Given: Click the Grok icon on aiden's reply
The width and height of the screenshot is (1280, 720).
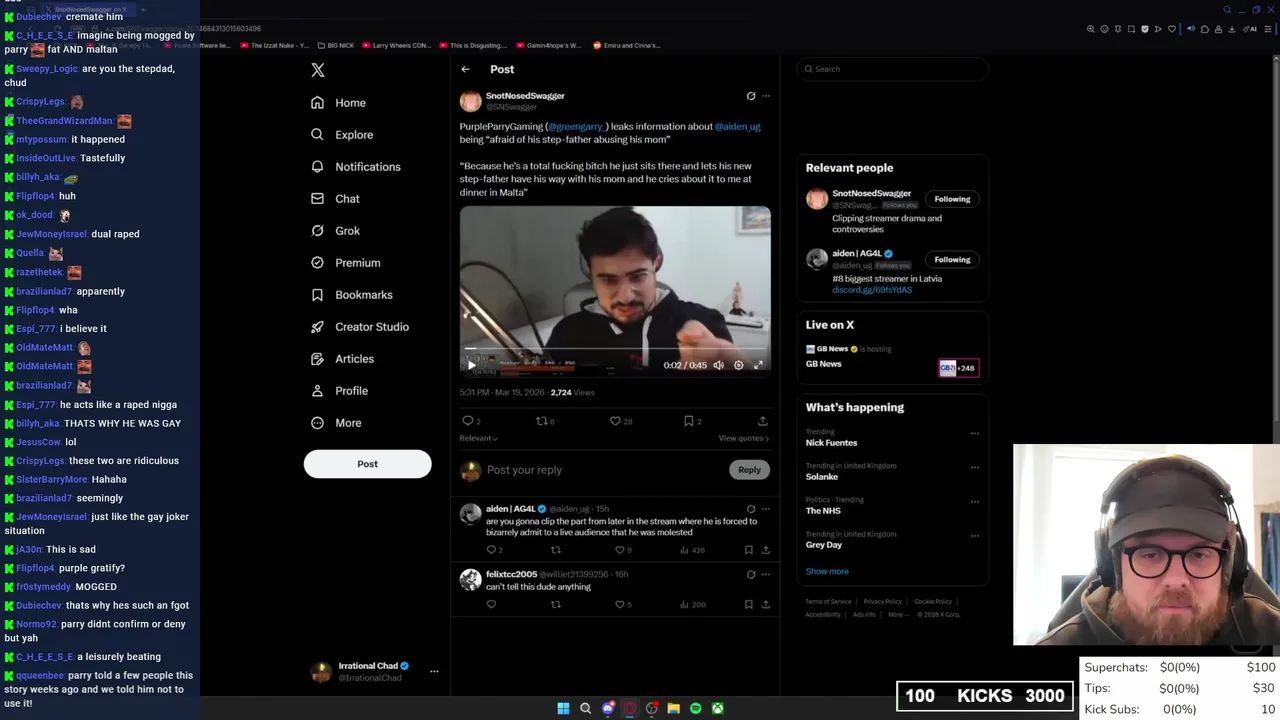Looking at the screenshot, I should (x=751, y=509).
